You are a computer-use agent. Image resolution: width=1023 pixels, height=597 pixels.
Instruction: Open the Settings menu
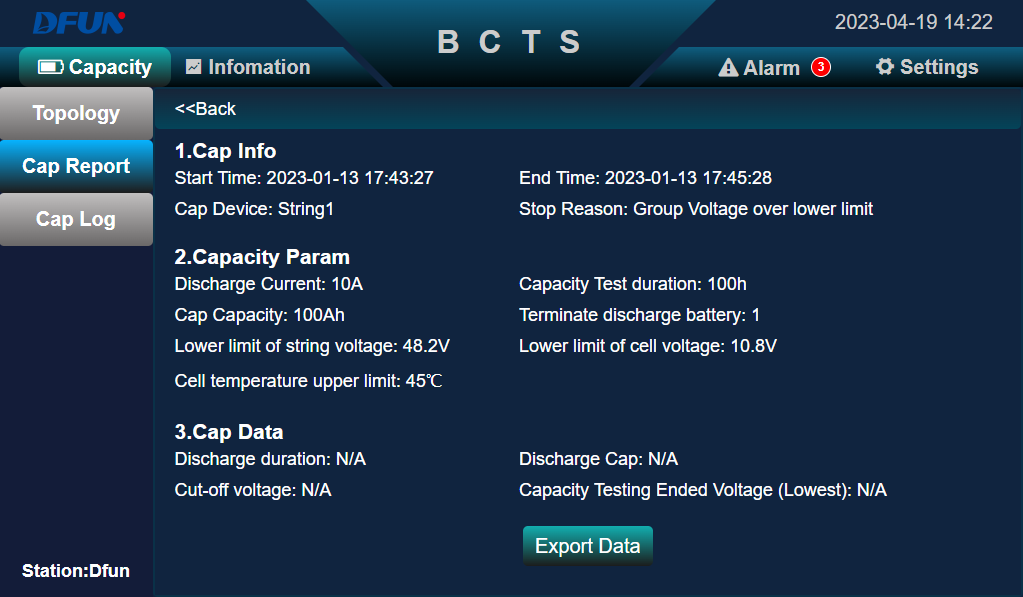(926, 67)
